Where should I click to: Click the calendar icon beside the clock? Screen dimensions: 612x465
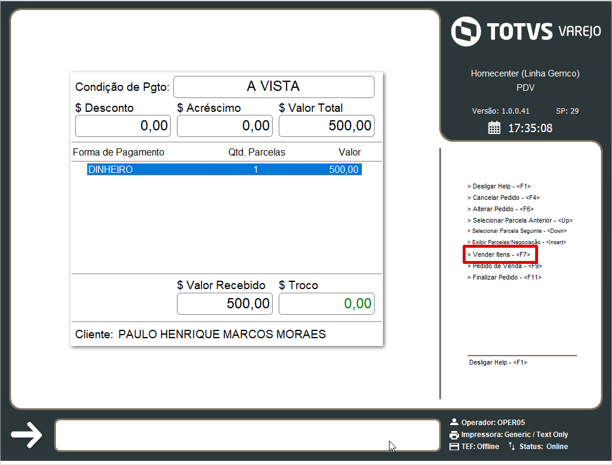(x=494, y=128)
